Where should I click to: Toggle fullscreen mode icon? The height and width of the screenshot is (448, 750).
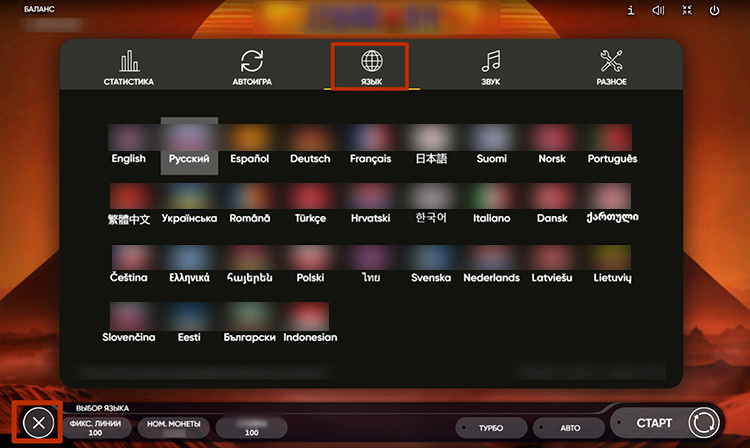(687, 10)
